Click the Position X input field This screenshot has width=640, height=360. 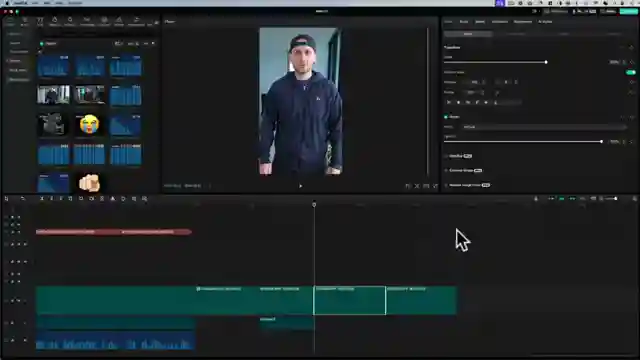(x=473, y=82)
